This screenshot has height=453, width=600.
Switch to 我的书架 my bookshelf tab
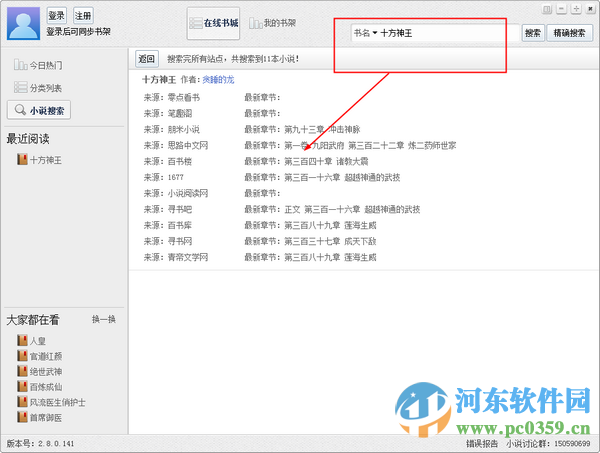(x=272, y=23)
